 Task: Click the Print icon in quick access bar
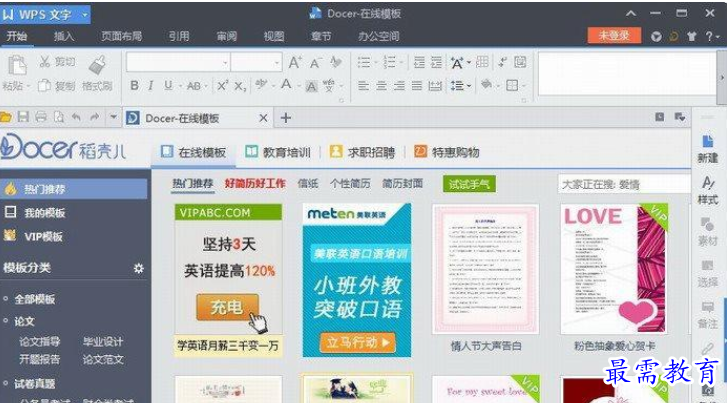point(41,117)
